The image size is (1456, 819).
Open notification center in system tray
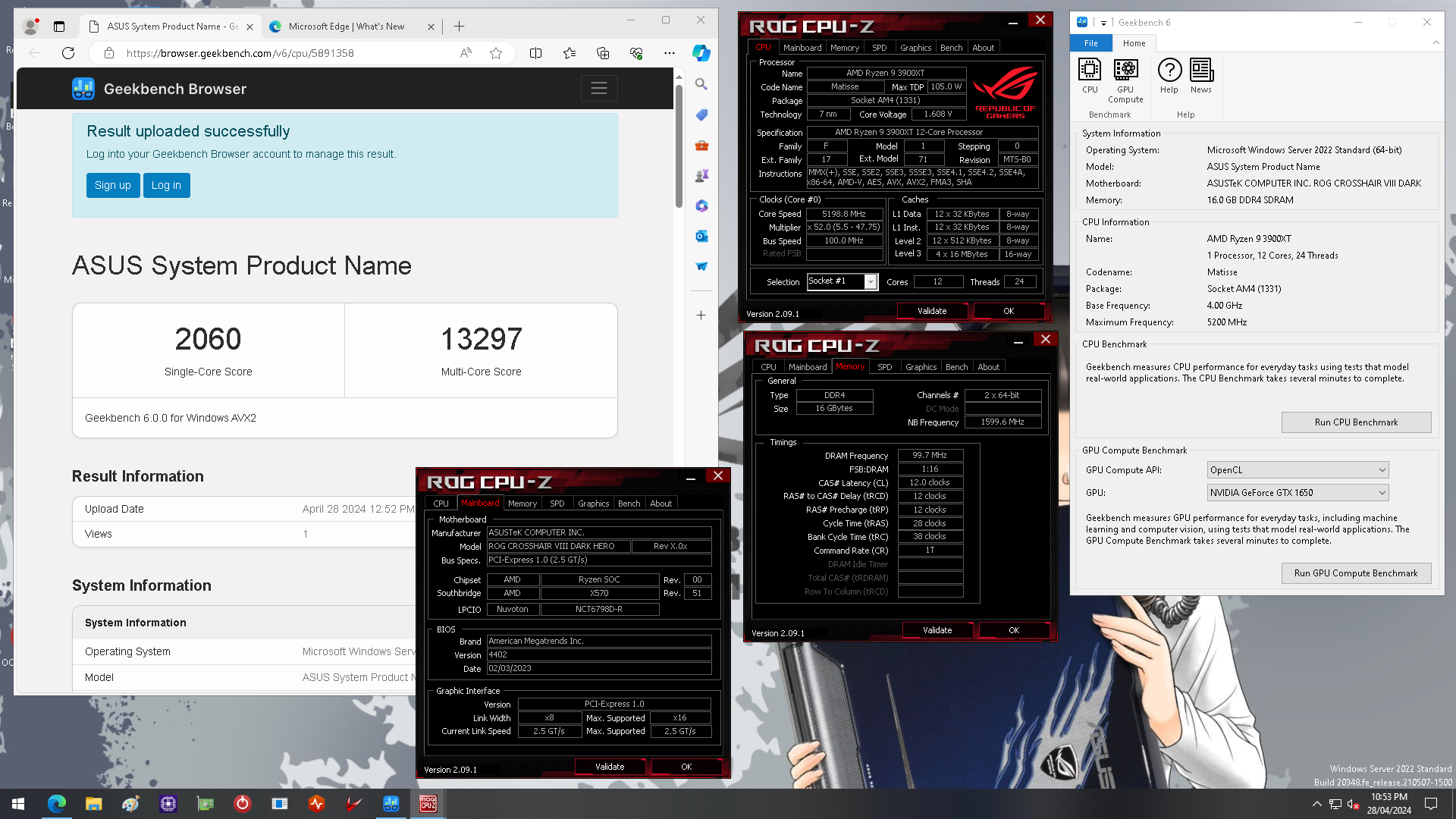click(x=1431, y=804)
